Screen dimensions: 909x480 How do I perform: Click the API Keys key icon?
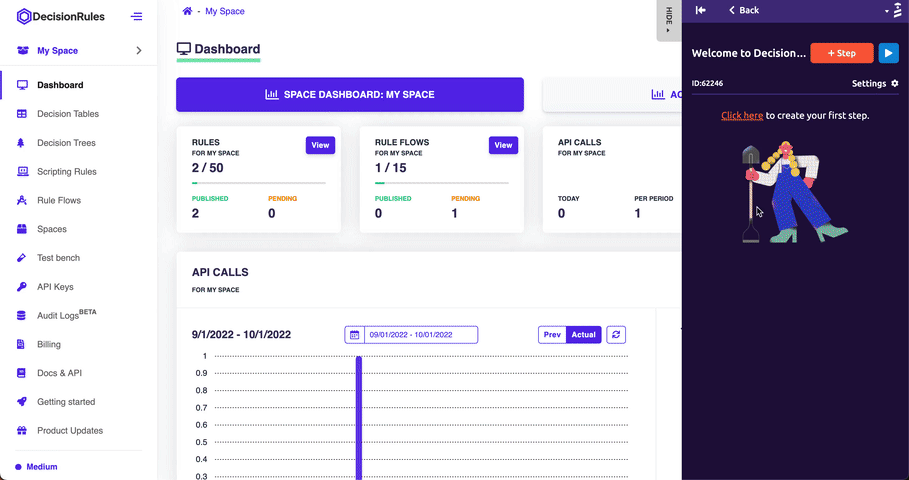pyautogui.click(x=21, y=286)
